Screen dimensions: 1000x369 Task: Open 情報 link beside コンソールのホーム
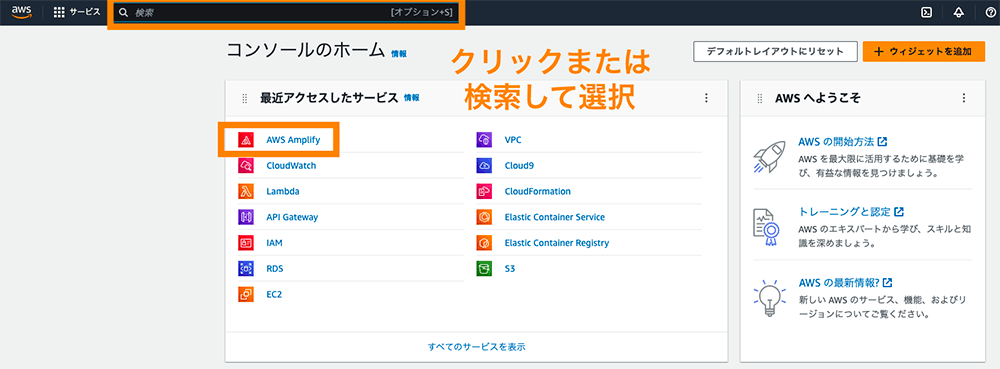coord(399,54)
